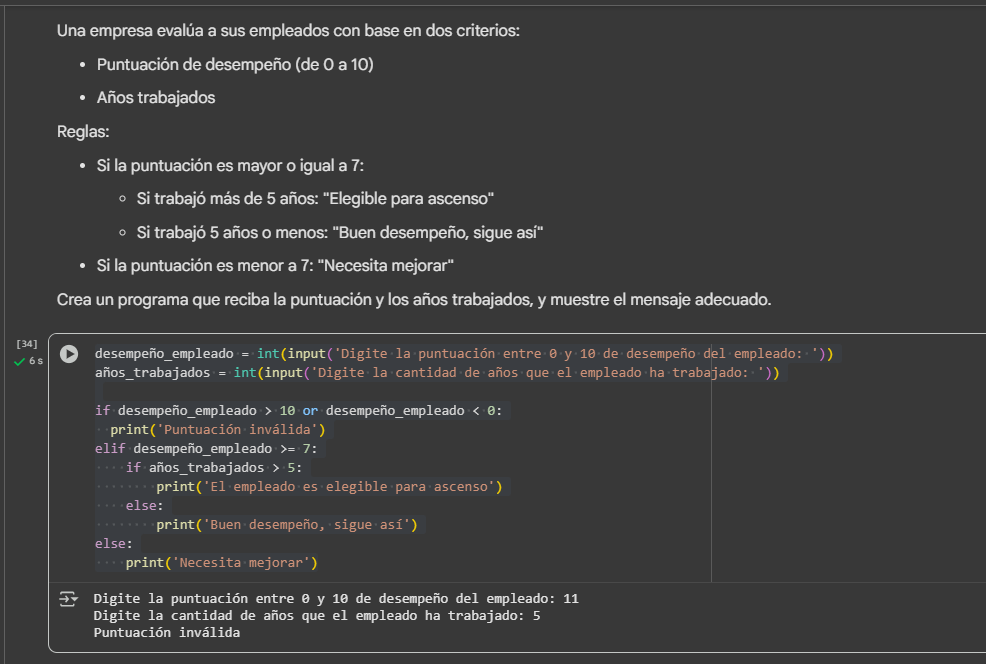Click the 'Reglas:' text

pos(83,132)
